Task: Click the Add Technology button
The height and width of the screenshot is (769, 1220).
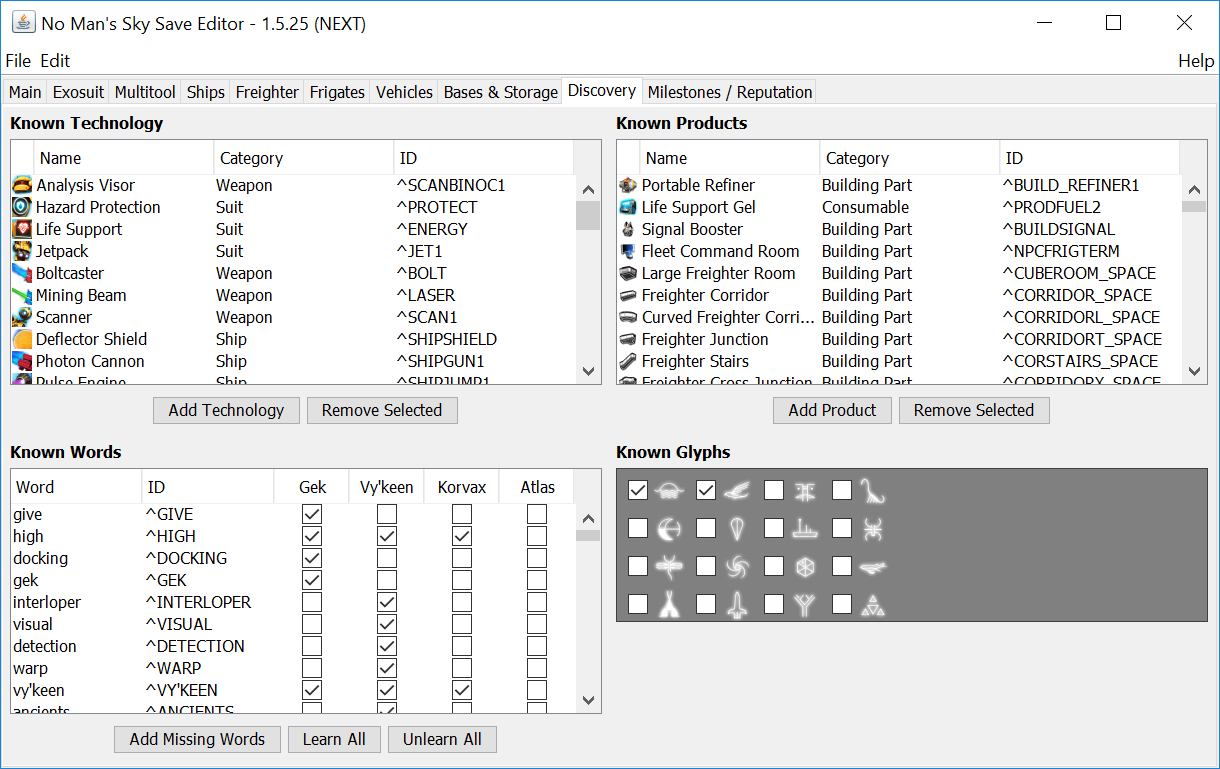Action: click(x=226, y=410)
